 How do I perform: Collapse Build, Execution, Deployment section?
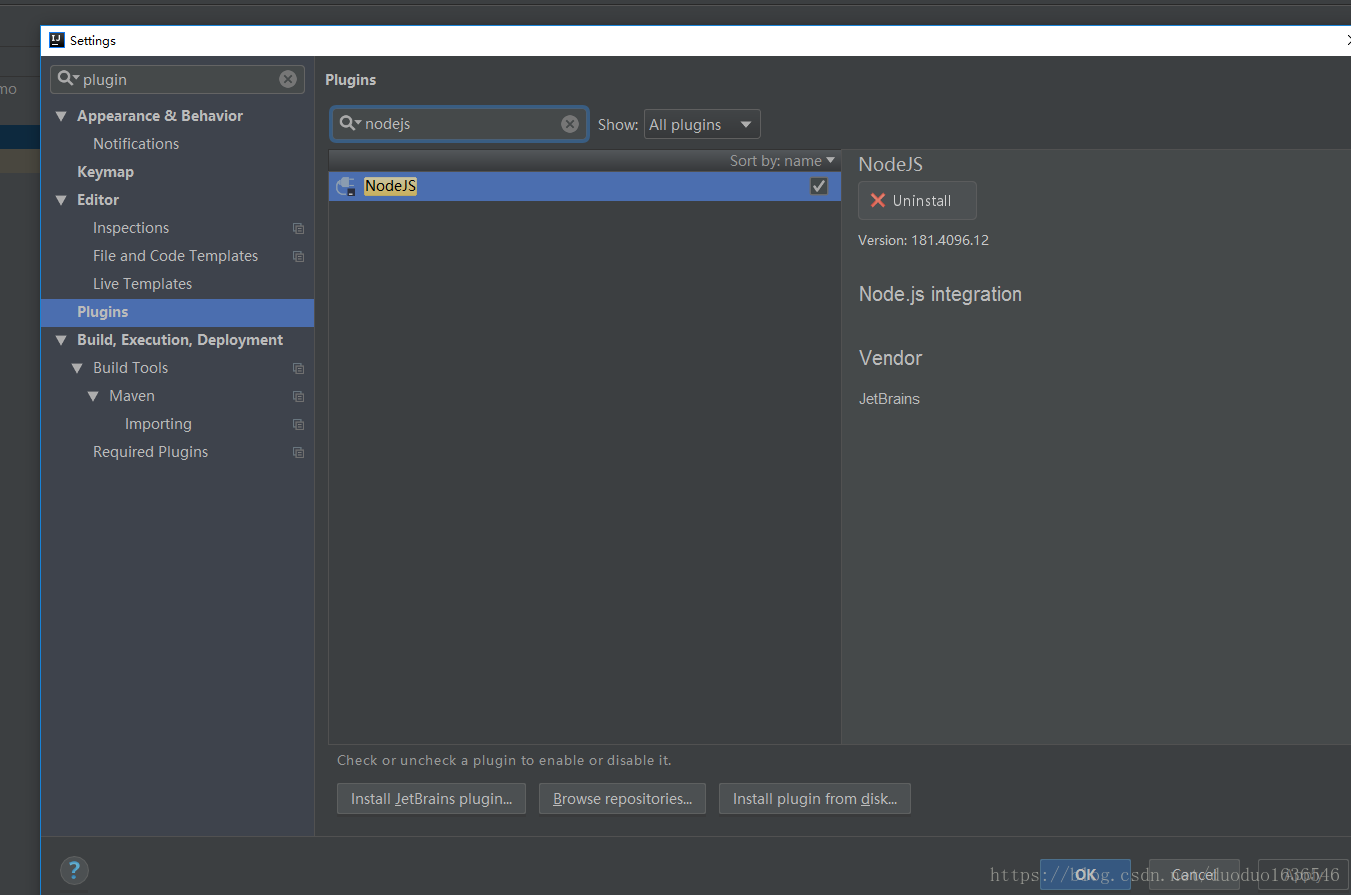pos(62,340)
